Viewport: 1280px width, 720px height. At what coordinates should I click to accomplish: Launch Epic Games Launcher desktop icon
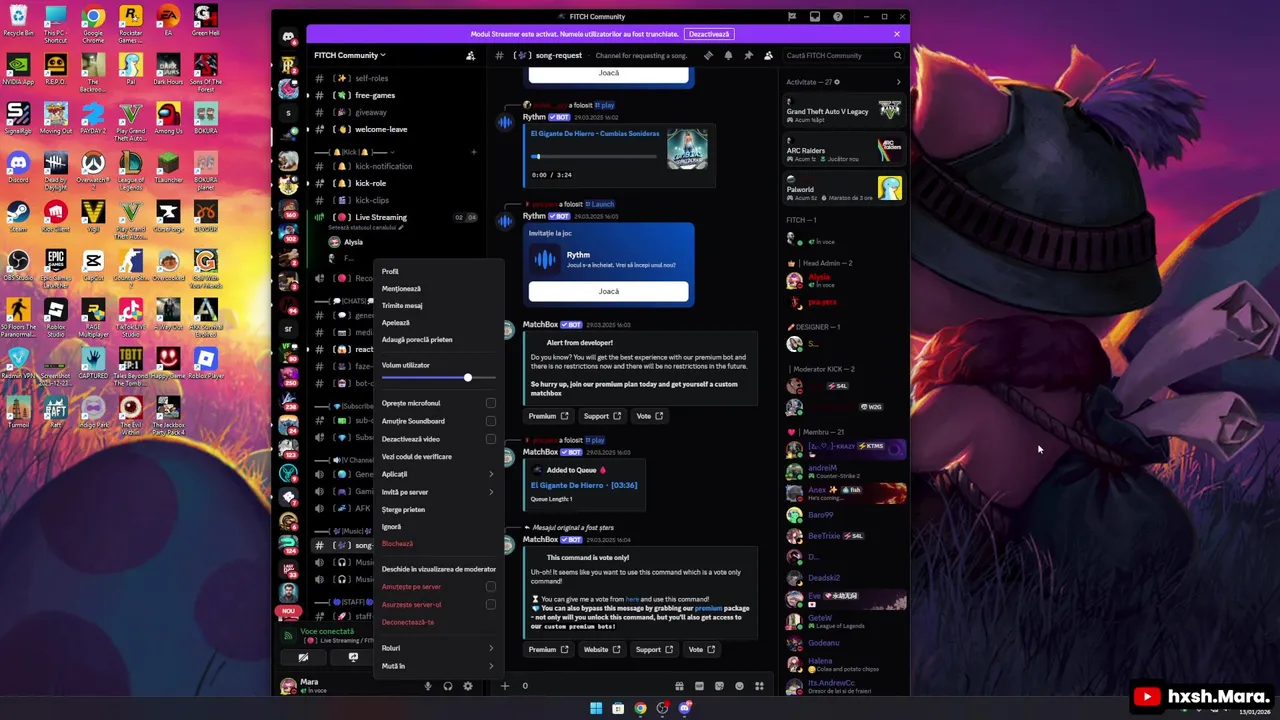pos(55,267)
